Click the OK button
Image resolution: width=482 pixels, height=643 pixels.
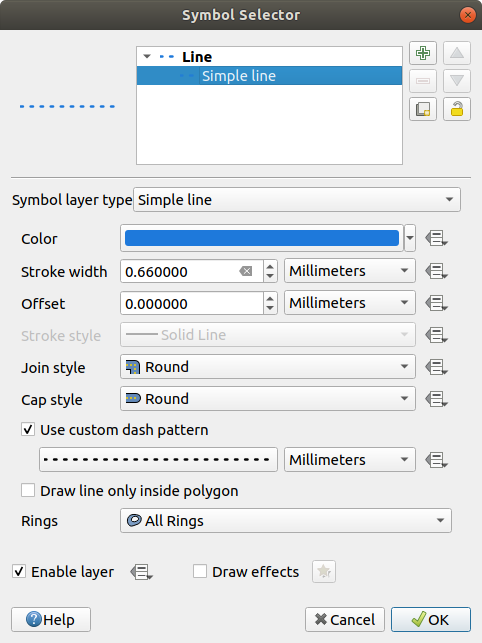pyautogui.click(x=430, y=619)
